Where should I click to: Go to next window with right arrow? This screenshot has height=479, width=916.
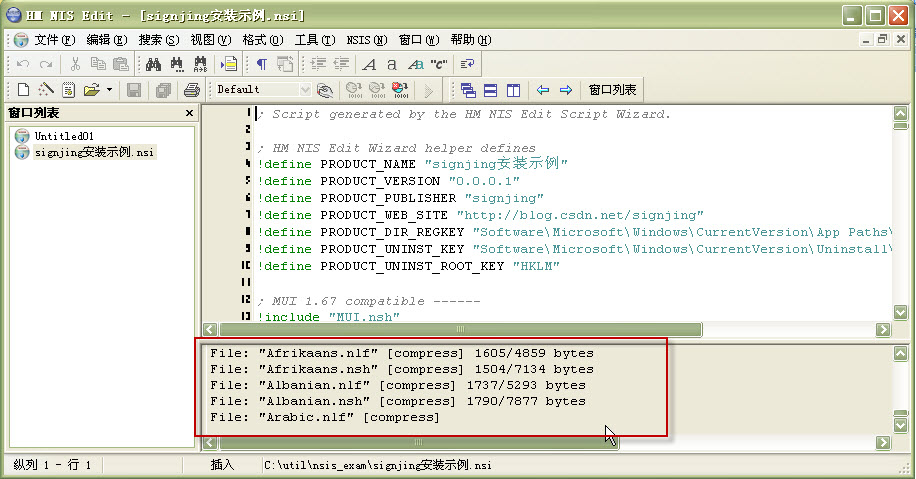tap(565, 90)
